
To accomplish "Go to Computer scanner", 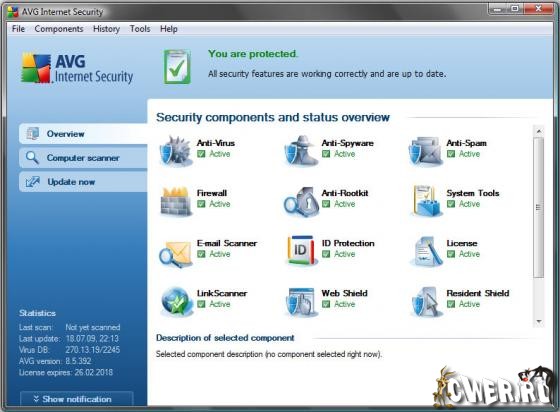I will coord(83,158).
